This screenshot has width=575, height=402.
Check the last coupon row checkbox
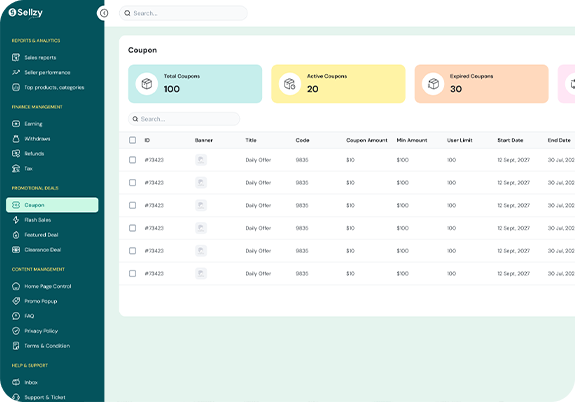pos(132,274)
